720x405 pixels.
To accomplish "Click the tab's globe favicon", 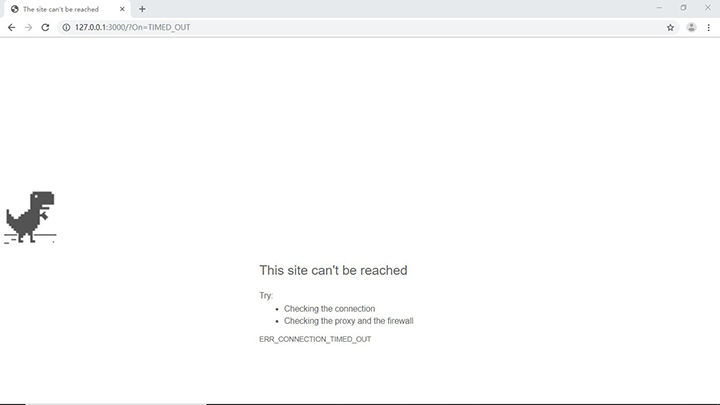I will (14, 9).
